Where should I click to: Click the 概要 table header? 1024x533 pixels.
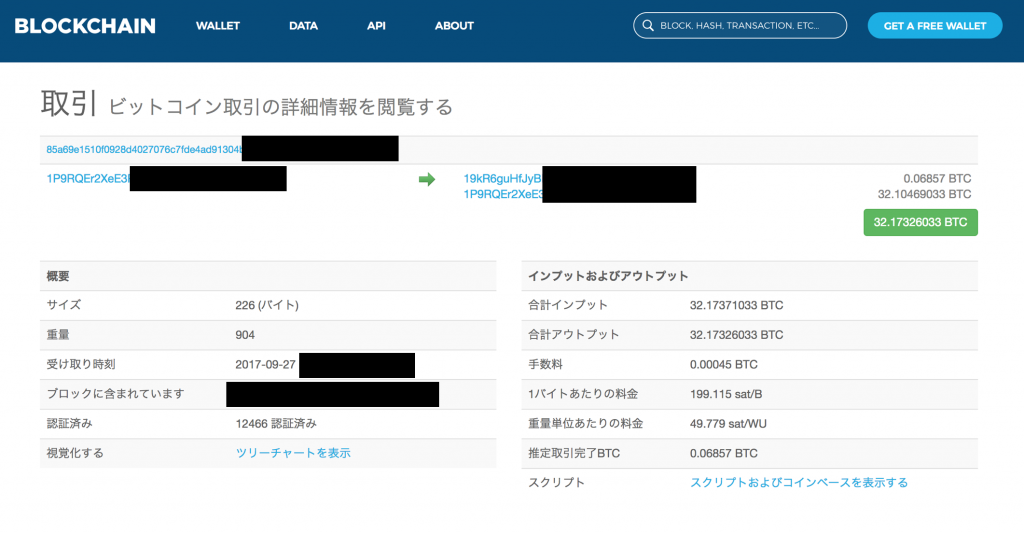[x=58, y=275]
